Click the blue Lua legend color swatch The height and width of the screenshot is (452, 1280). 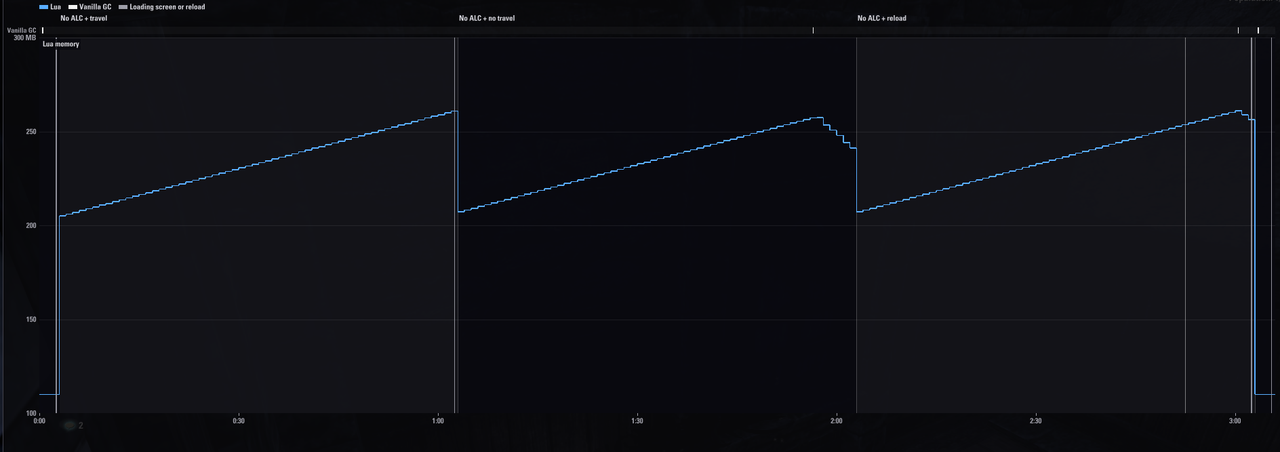coord(43,7)
